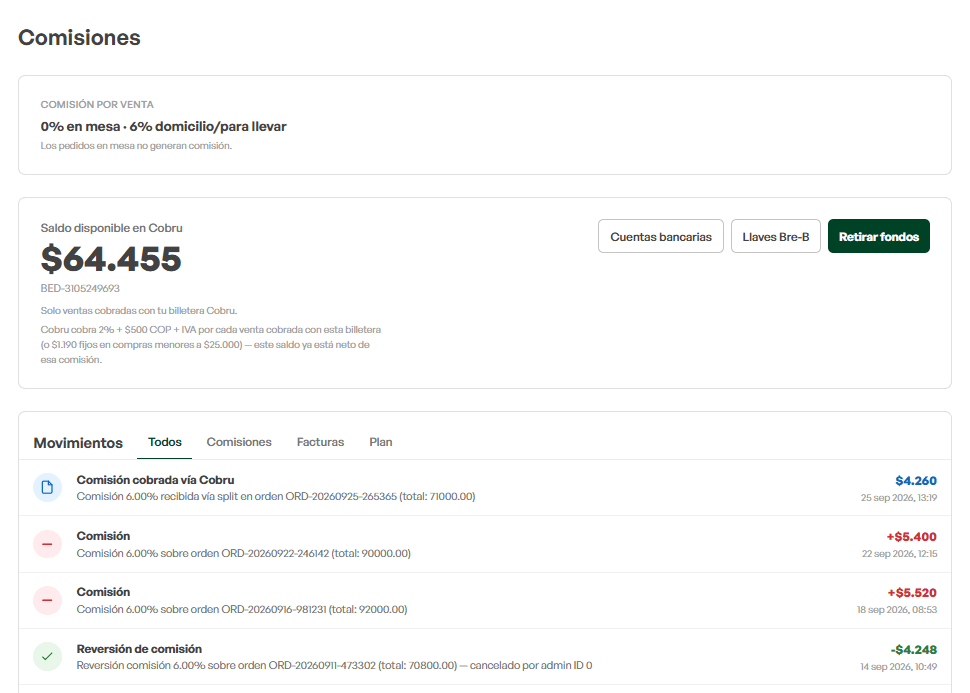Click the Reversión de comisión title
Screen dimensions: 970x693
coord(139,649)
